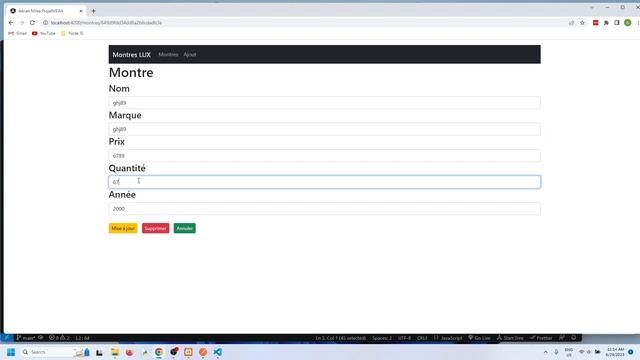Open File Explorer from the taskbar
The image size is (640, 360).
115,352
